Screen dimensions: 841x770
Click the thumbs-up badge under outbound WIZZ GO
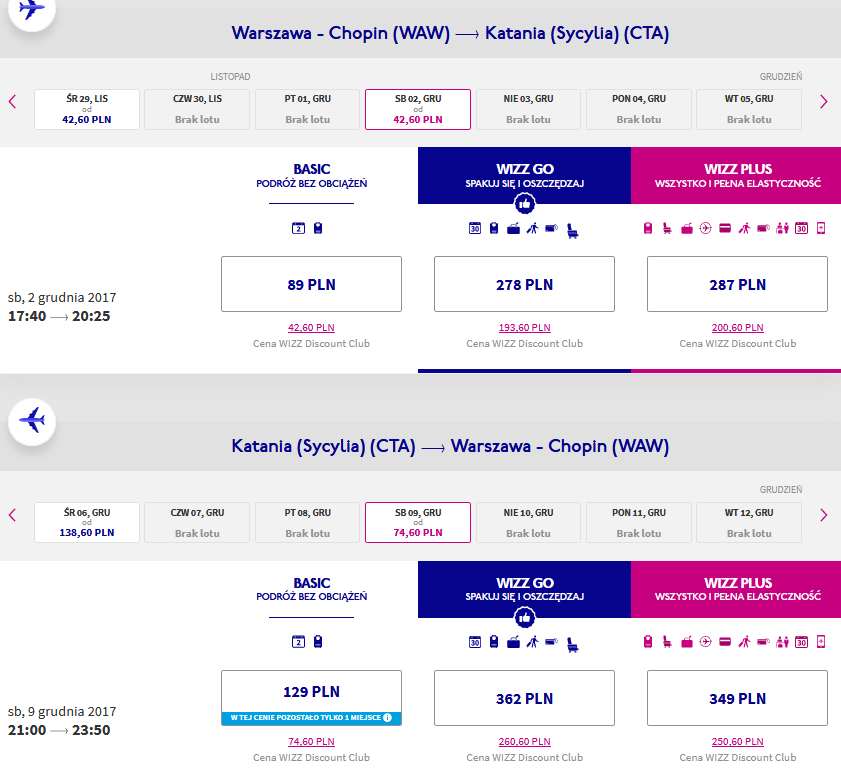click(525, 204)
